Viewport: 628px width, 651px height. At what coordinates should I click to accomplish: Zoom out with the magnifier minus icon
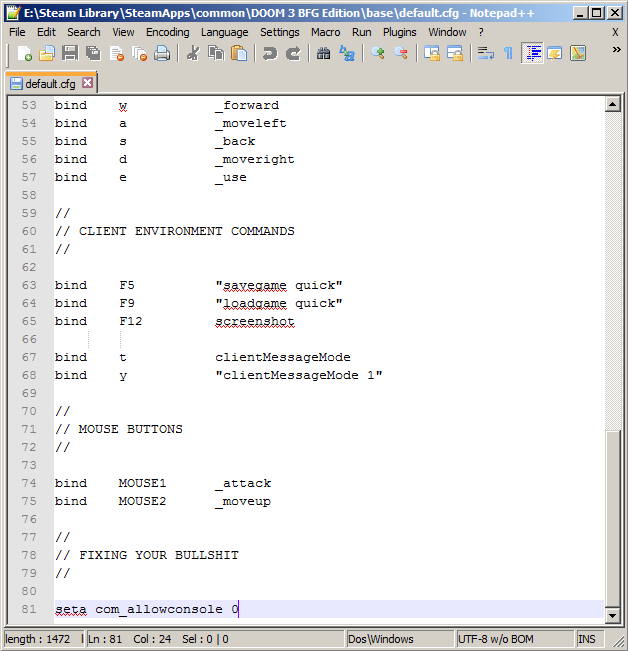coord(401,54)
